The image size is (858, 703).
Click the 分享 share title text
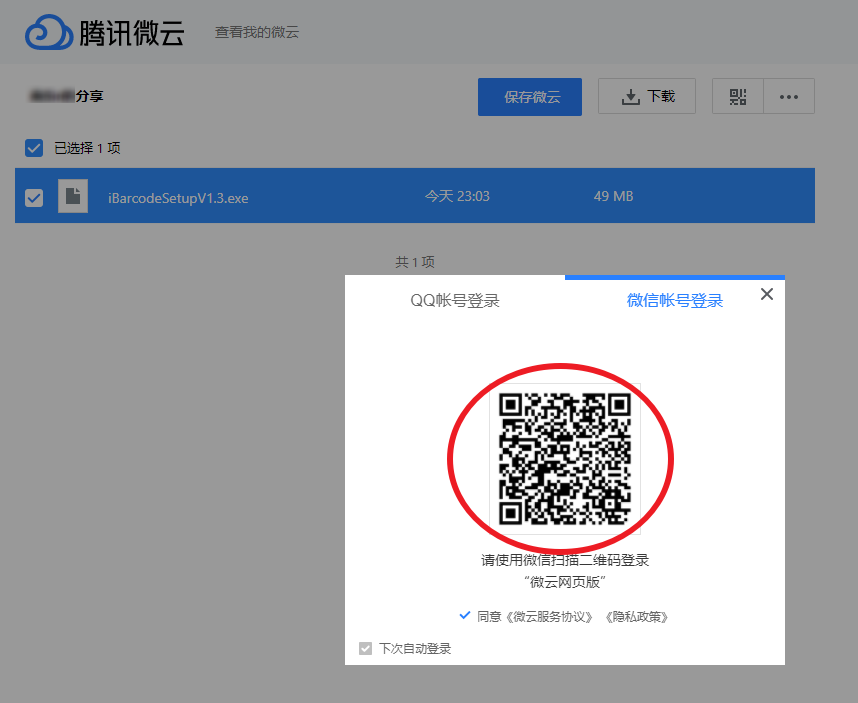[x=89, y=96]
